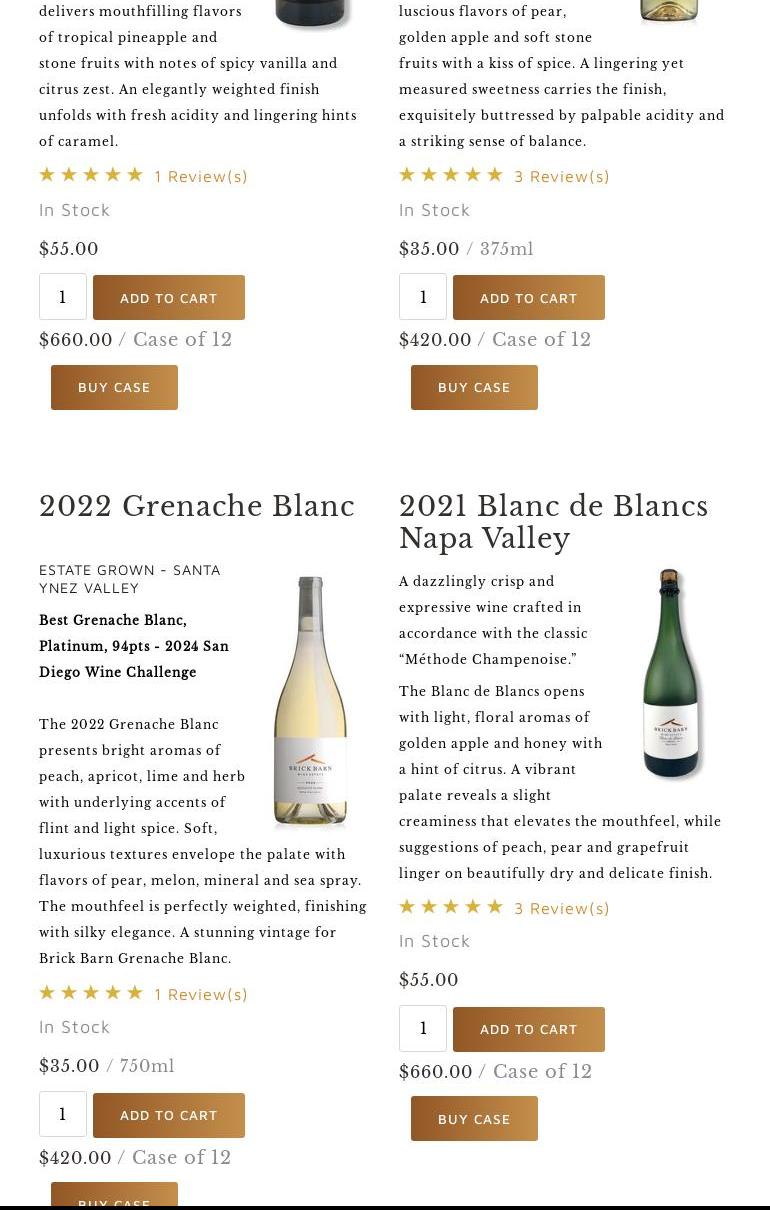Buy a case of the 375ml wine
Viewport: 770px width, 1210px height.
coord(474,387)
